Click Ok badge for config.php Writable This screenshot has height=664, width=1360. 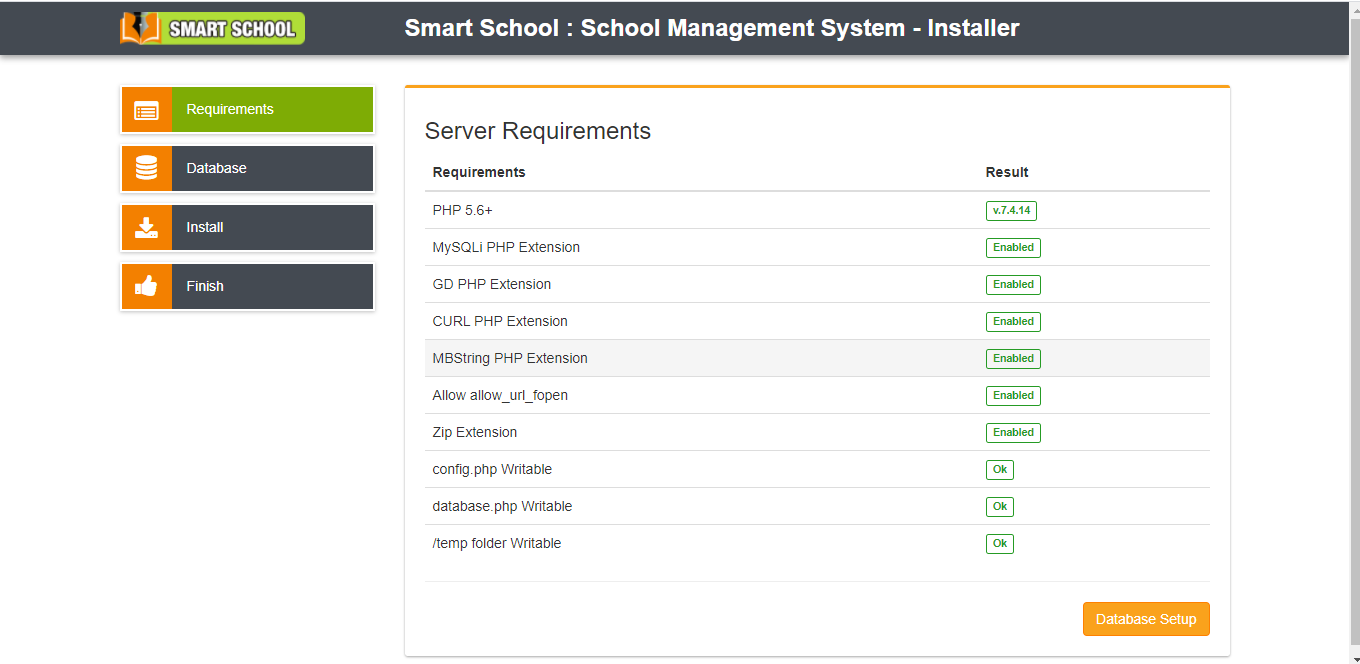pyautogui.click(x=999, y=470)
